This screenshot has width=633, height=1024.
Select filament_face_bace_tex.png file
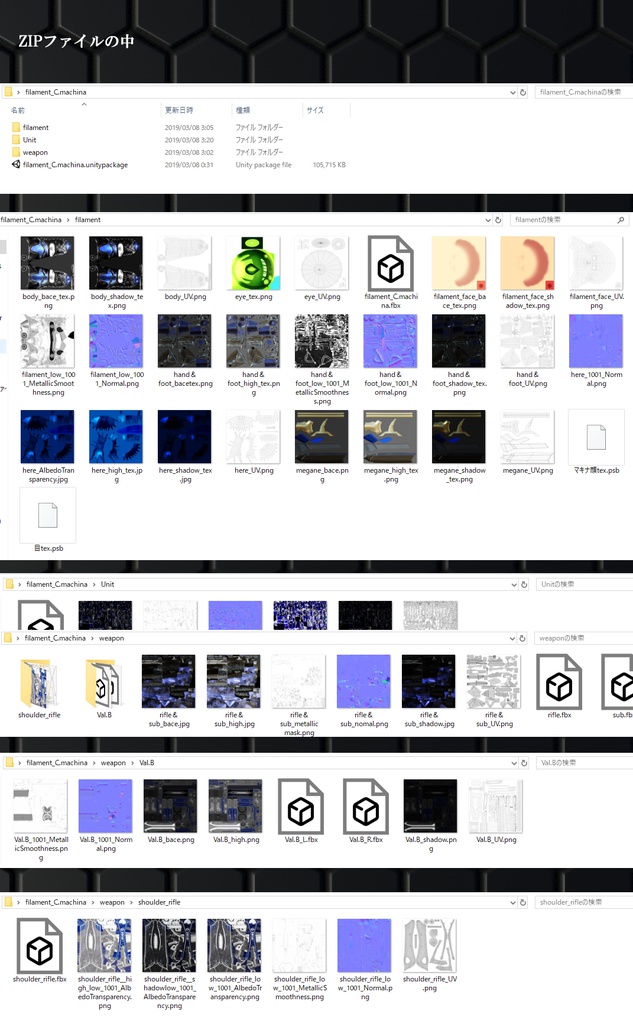click(x=459, y=272)
